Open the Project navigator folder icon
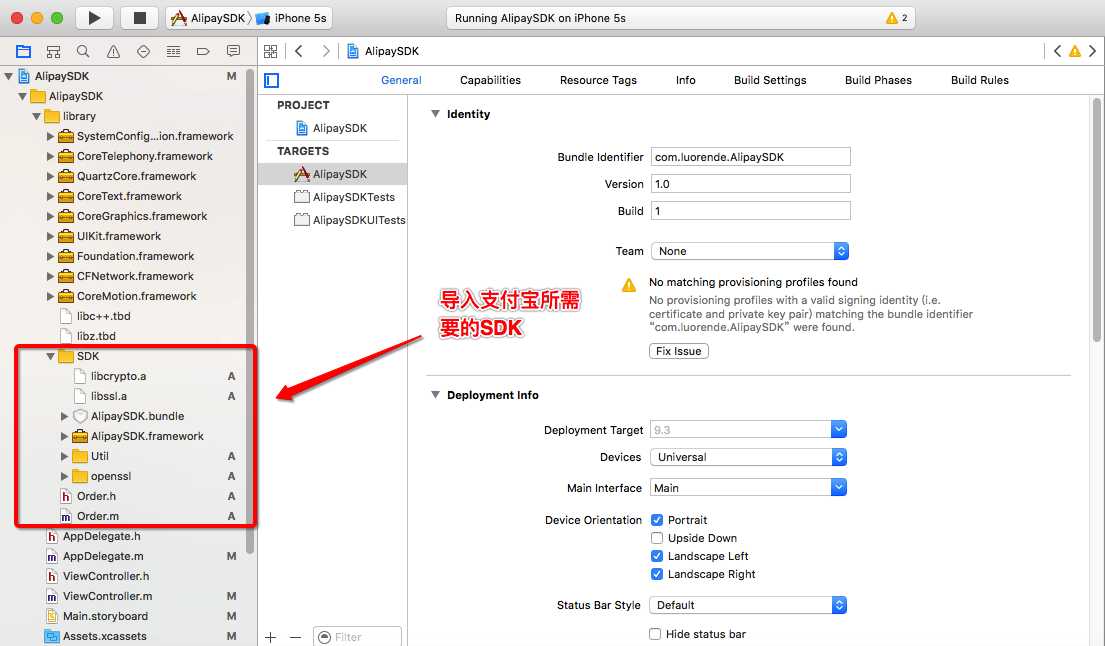 pos(23,51)
